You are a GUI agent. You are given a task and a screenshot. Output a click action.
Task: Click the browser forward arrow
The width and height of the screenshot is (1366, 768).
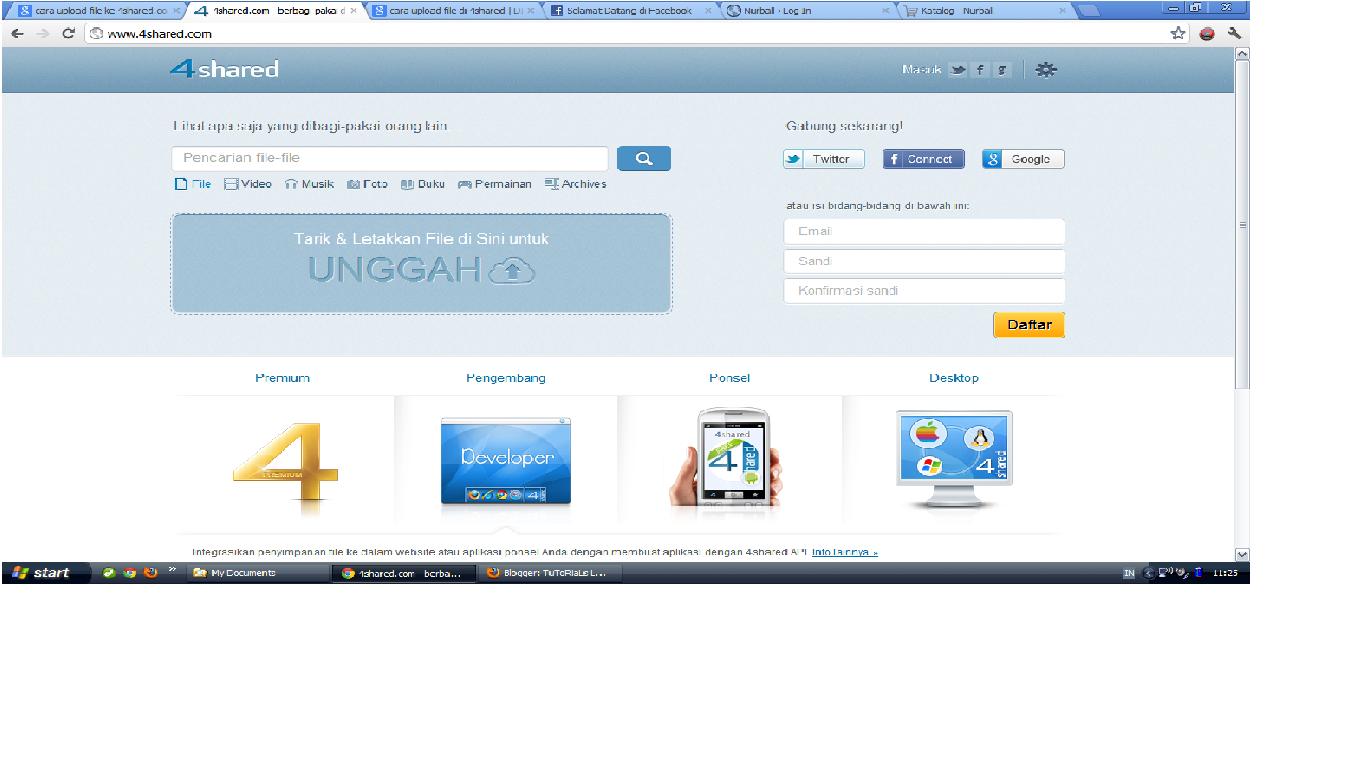pyautogui.click(x=42, y=33)
